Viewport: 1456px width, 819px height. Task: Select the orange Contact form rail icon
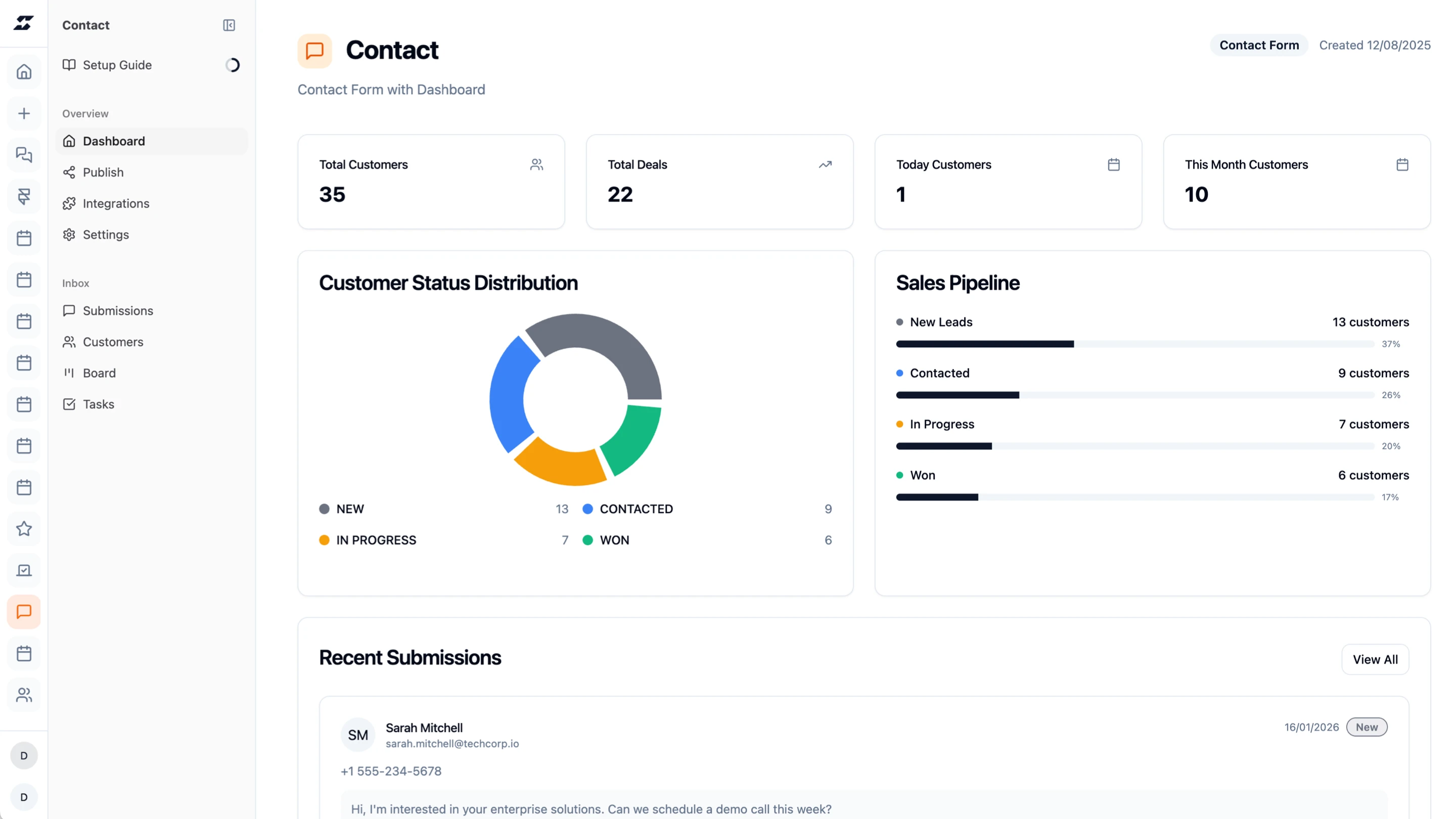coord(24,612)
